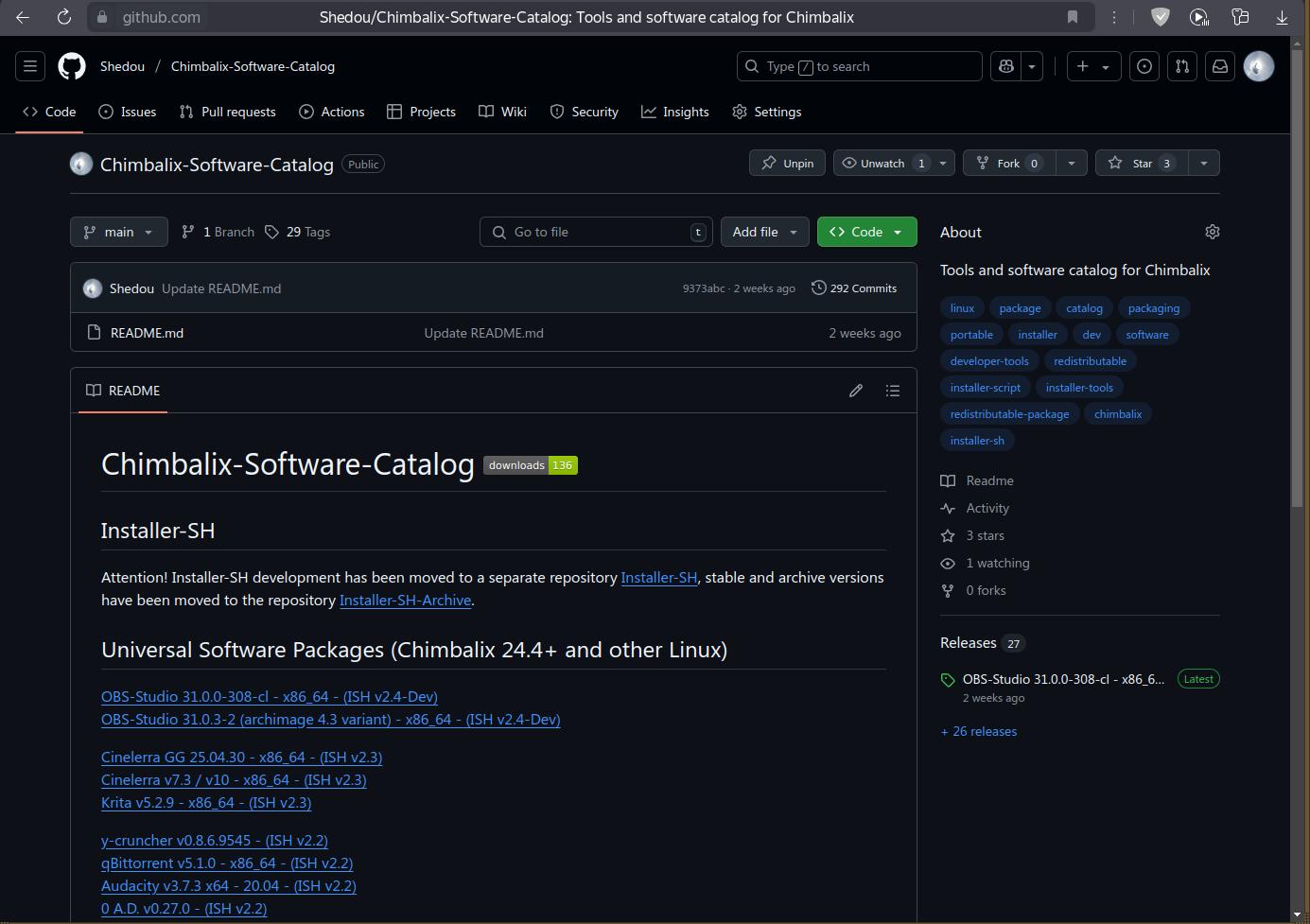
Task: Open the Installer-SH-Archive repository link
Action: (405, 601)
